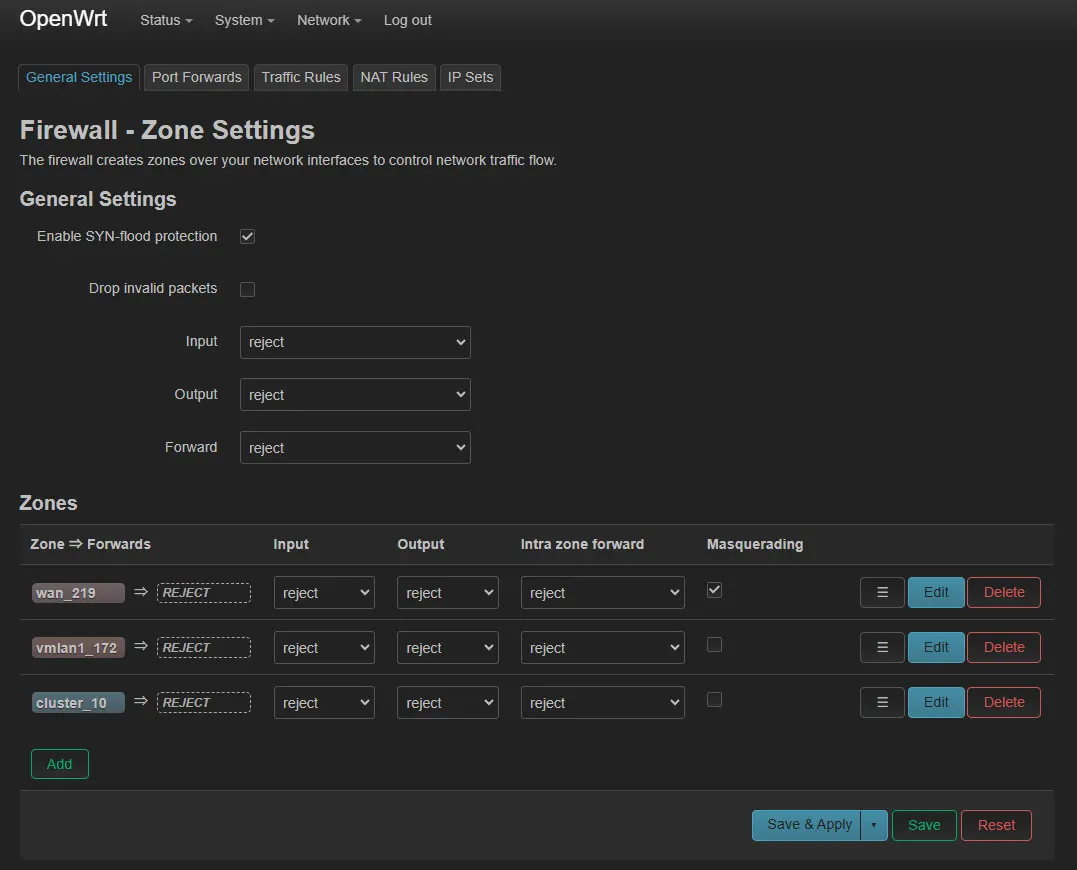This screenshot has height=870, width=1077.
Task: Click the cluster_10 zone badge
Action: coord(78,702)
